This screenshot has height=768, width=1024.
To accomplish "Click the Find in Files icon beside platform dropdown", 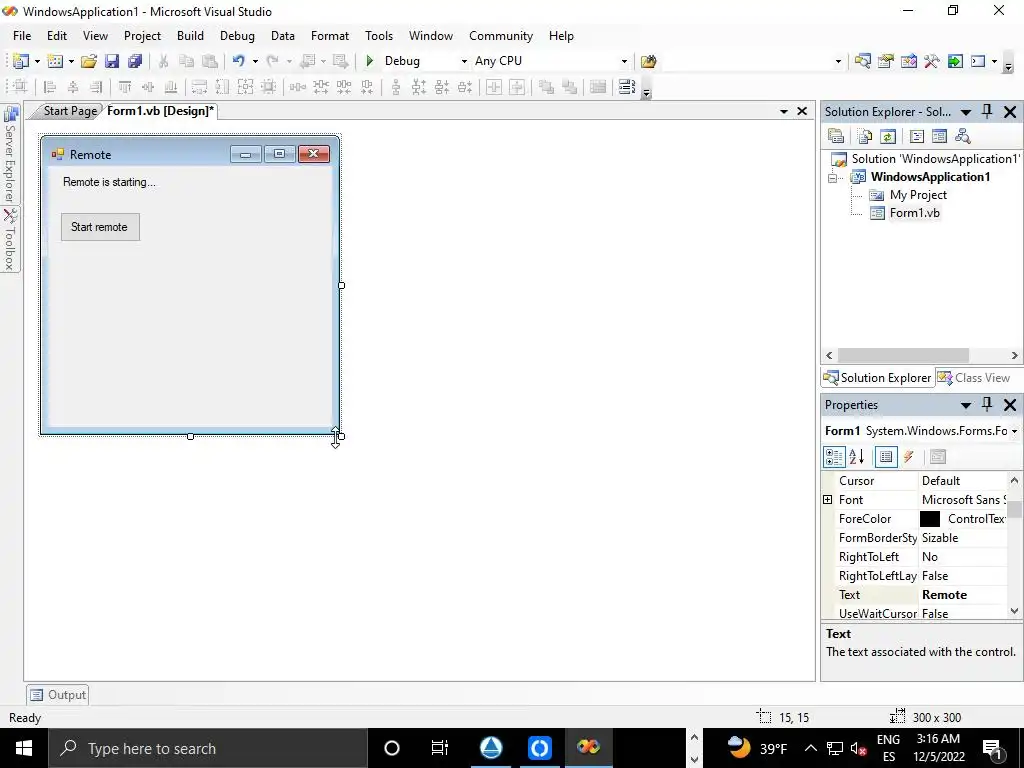I will [648, 61].
